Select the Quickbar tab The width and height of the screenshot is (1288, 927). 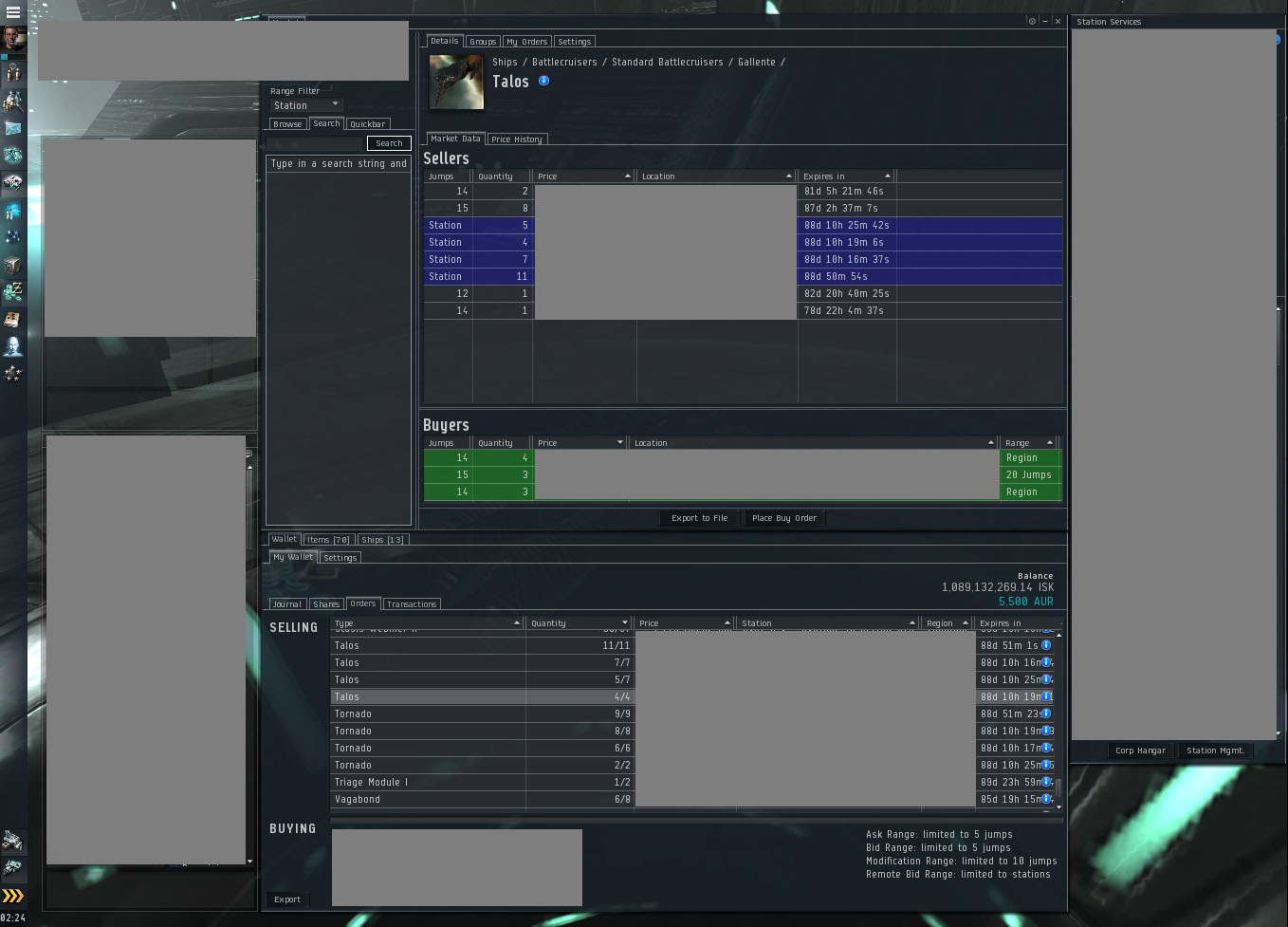click(x=367, y=124)
